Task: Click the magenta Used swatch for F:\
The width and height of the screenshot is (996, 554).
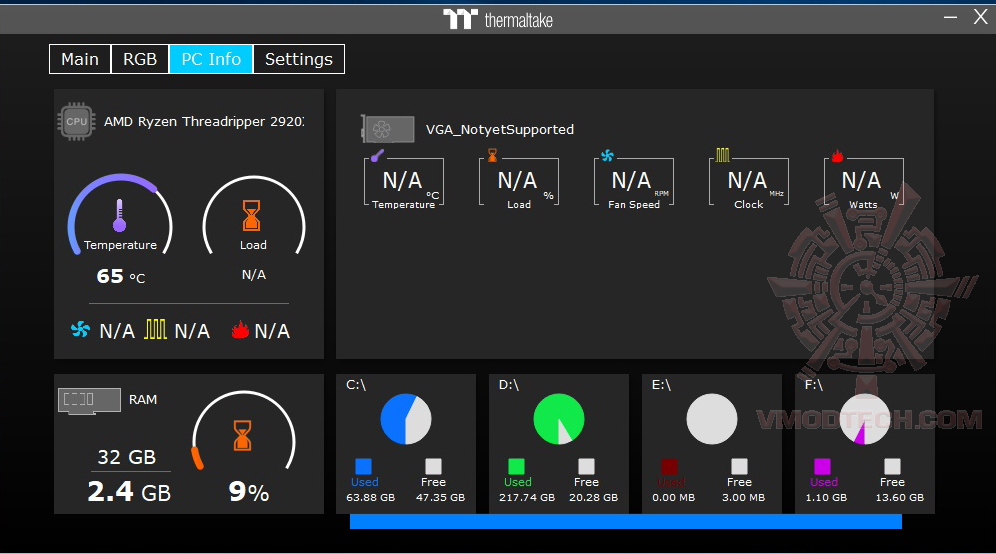Action: click(x=822, y=466)
